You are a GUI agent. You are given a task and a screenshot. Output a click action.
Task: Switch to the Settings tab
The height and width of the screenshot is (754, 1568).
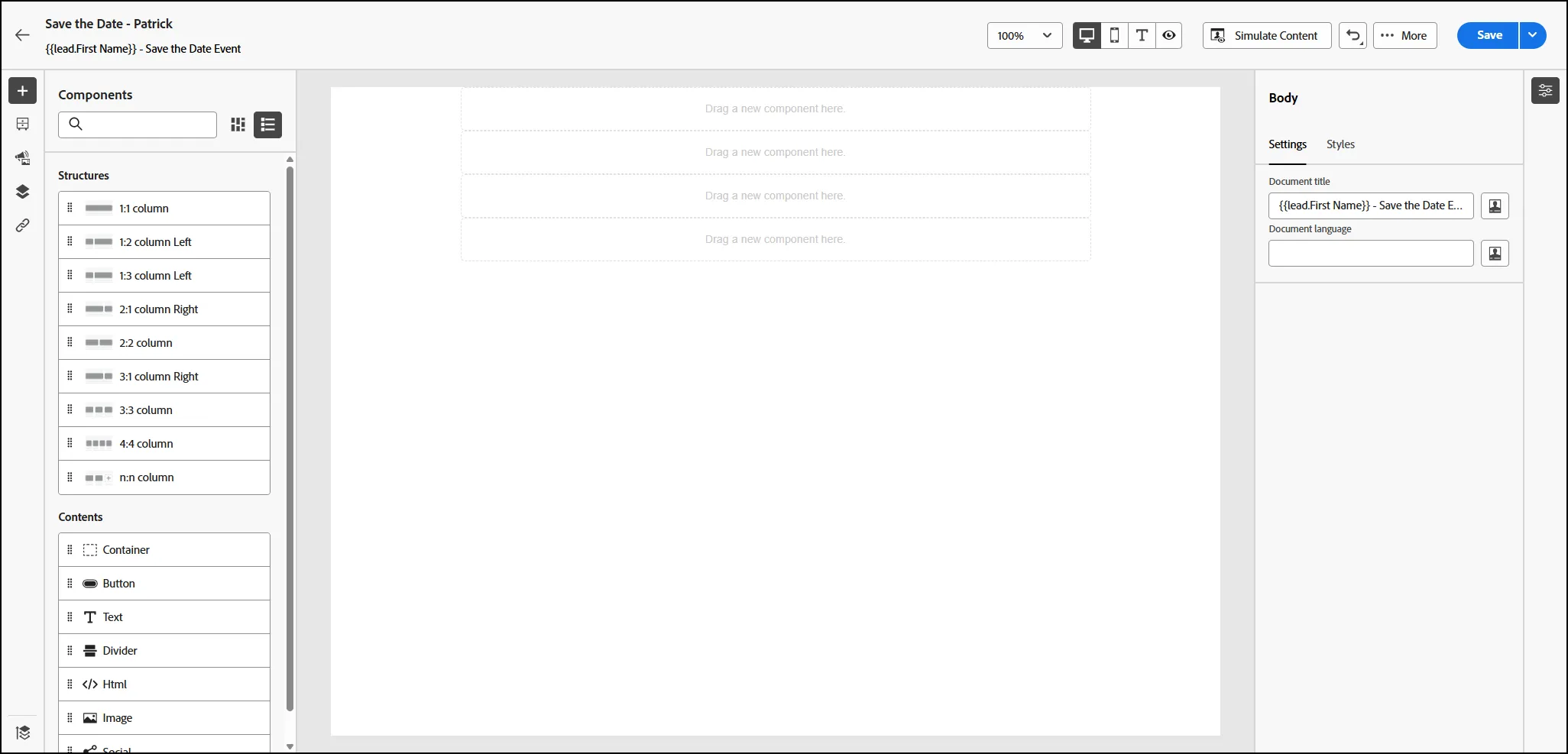coord(1288,144)
